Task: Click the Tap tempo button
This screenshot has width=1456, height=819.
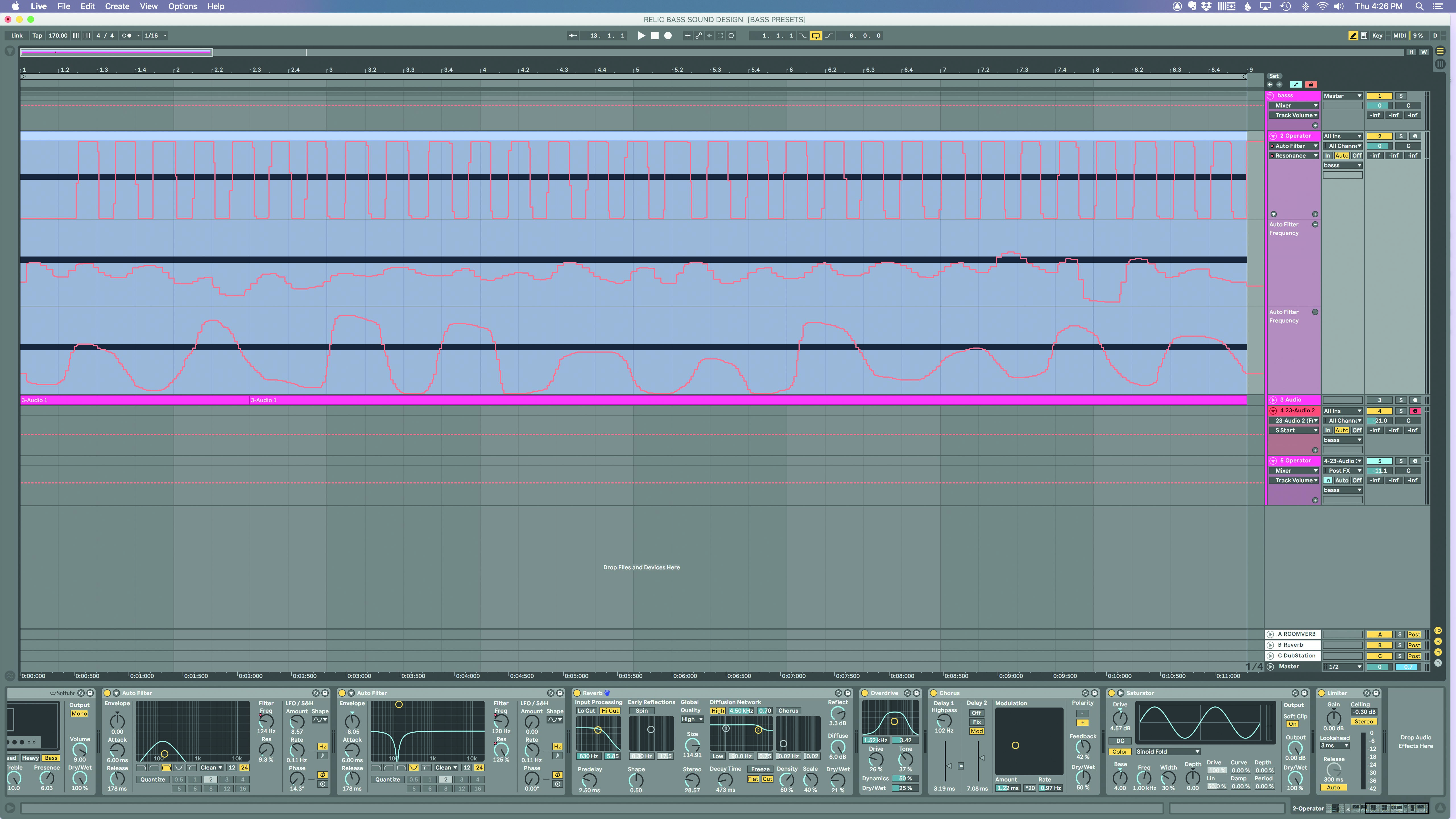Action: [x=37, y=36]
